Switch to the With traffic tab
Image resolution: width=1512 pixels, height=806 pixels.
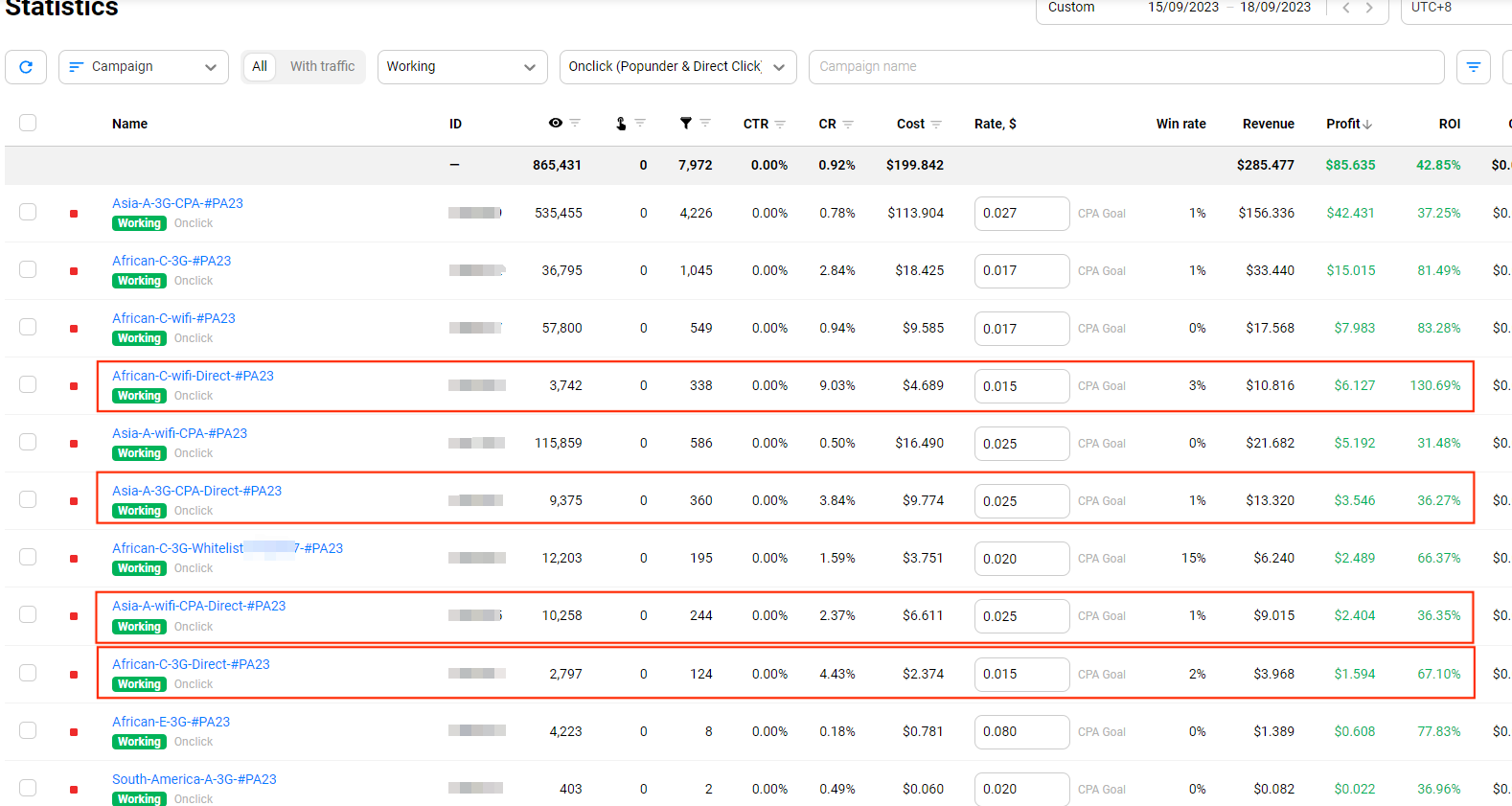322,66
